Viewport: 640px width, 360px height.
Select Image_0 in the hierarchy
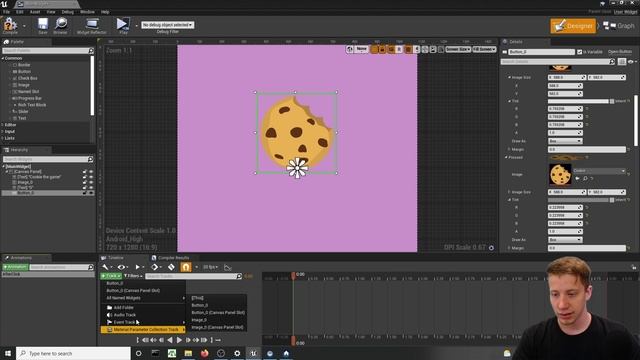(25, 182)
